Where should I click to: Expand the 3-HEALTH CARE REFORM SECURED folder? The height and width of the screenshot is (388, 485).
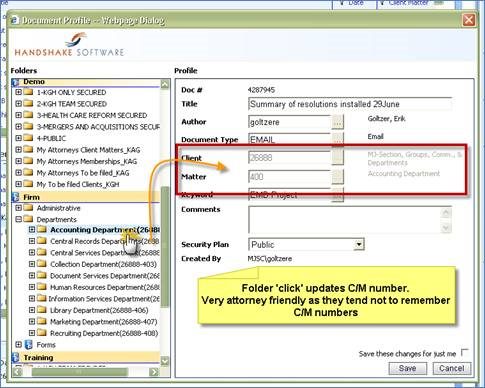(x=18, y=115)
